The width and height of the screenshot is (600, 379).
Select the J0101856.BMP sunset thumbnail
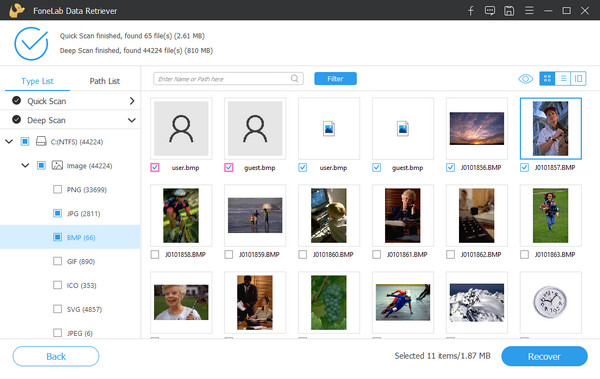click(x=477, y=128)
